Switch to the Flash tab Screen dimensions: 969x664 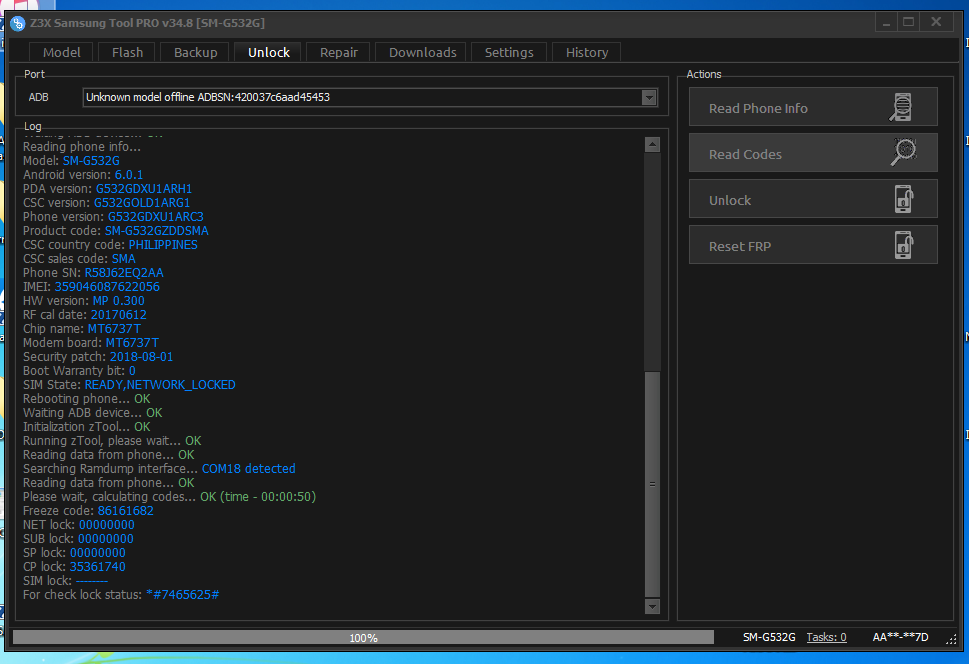tap(127, 53)
